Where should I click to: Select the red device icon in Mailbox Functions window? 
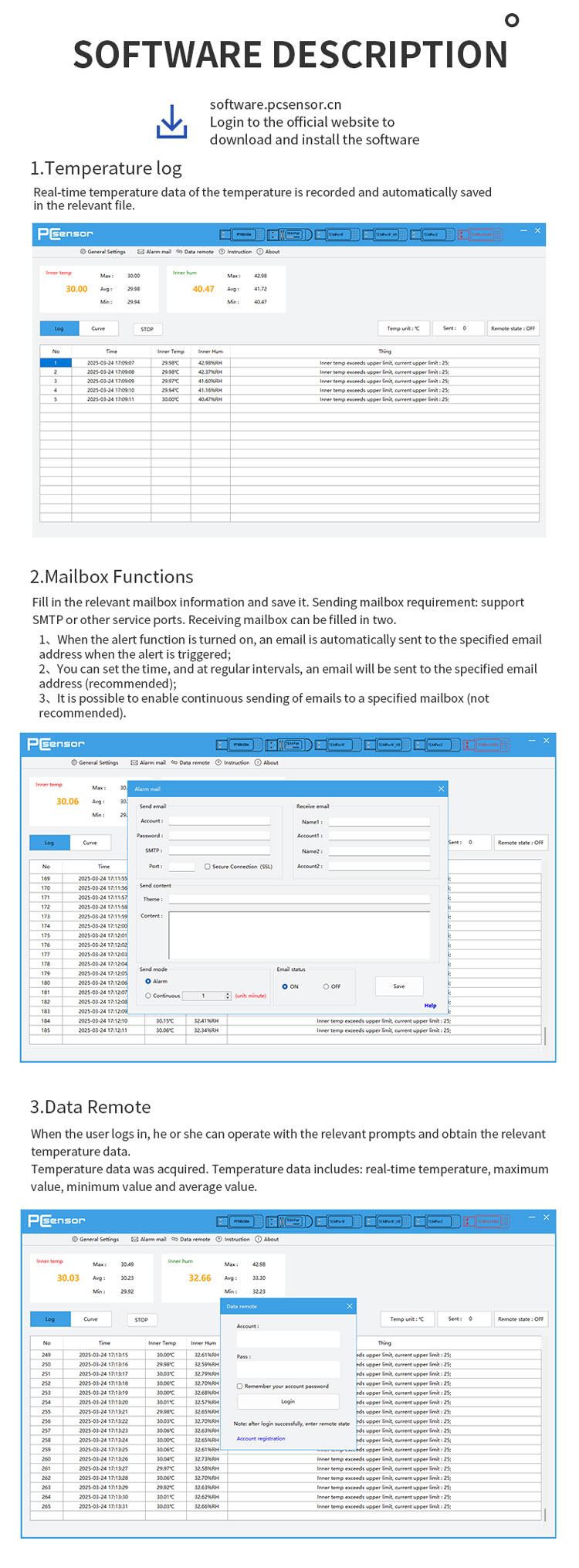tap(487, 745)
